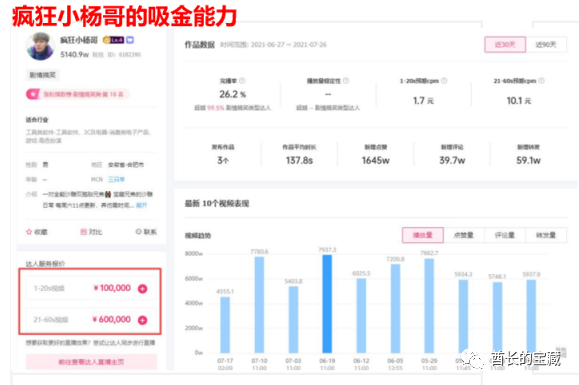Click the 06-05 bar valued 7200.8
Image resolution: width=579 pixels, height=385 pixels.
[x=395, y=309]
